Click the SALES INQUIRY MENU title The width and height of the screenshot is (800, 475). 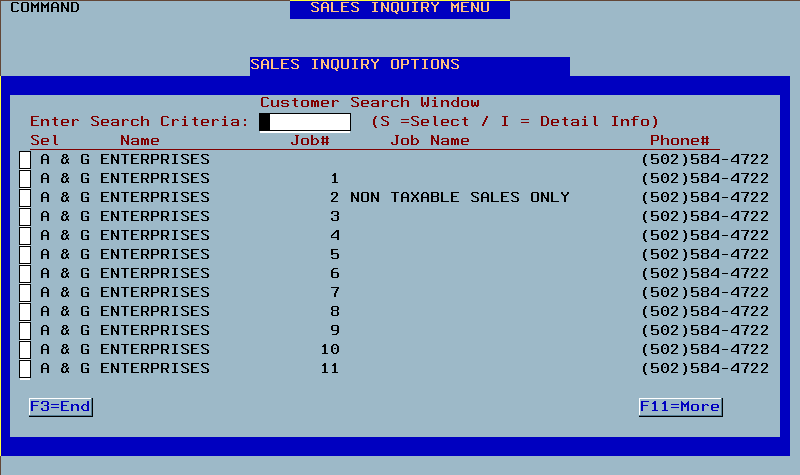pyautogui.click(x=400, y=9)
